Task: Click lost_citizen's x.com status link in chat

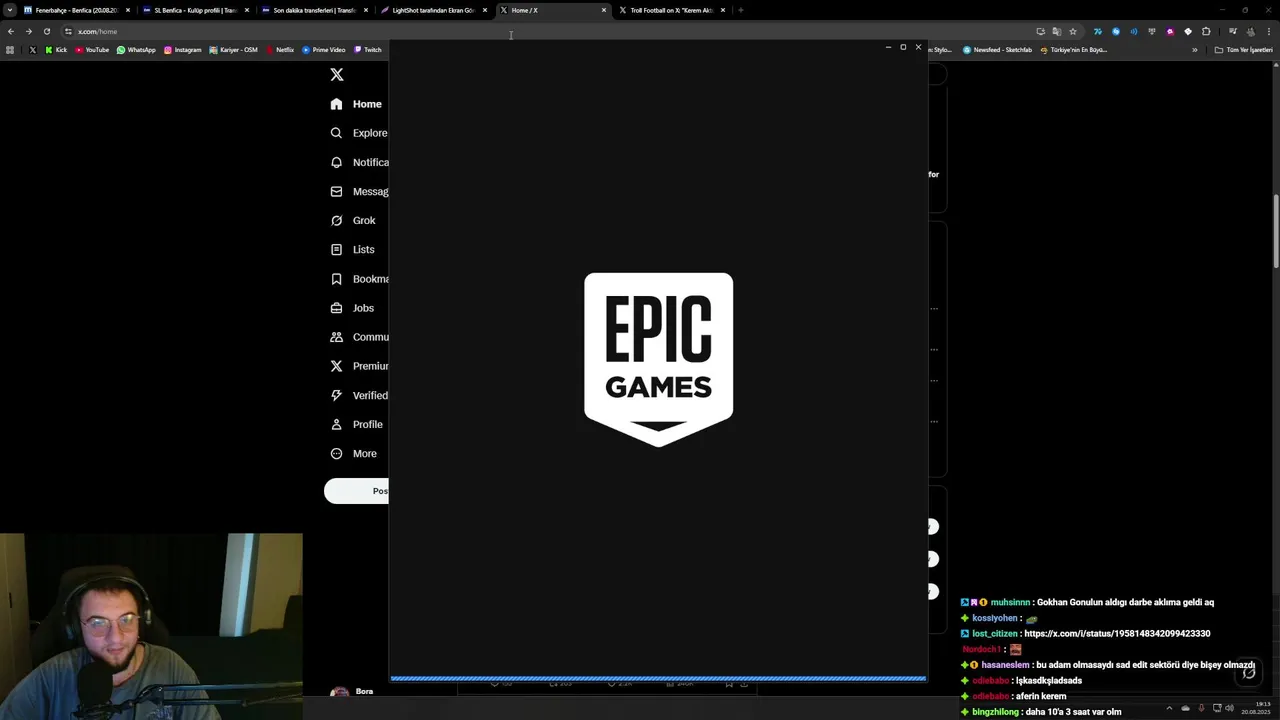Action: coord(1117,634)
